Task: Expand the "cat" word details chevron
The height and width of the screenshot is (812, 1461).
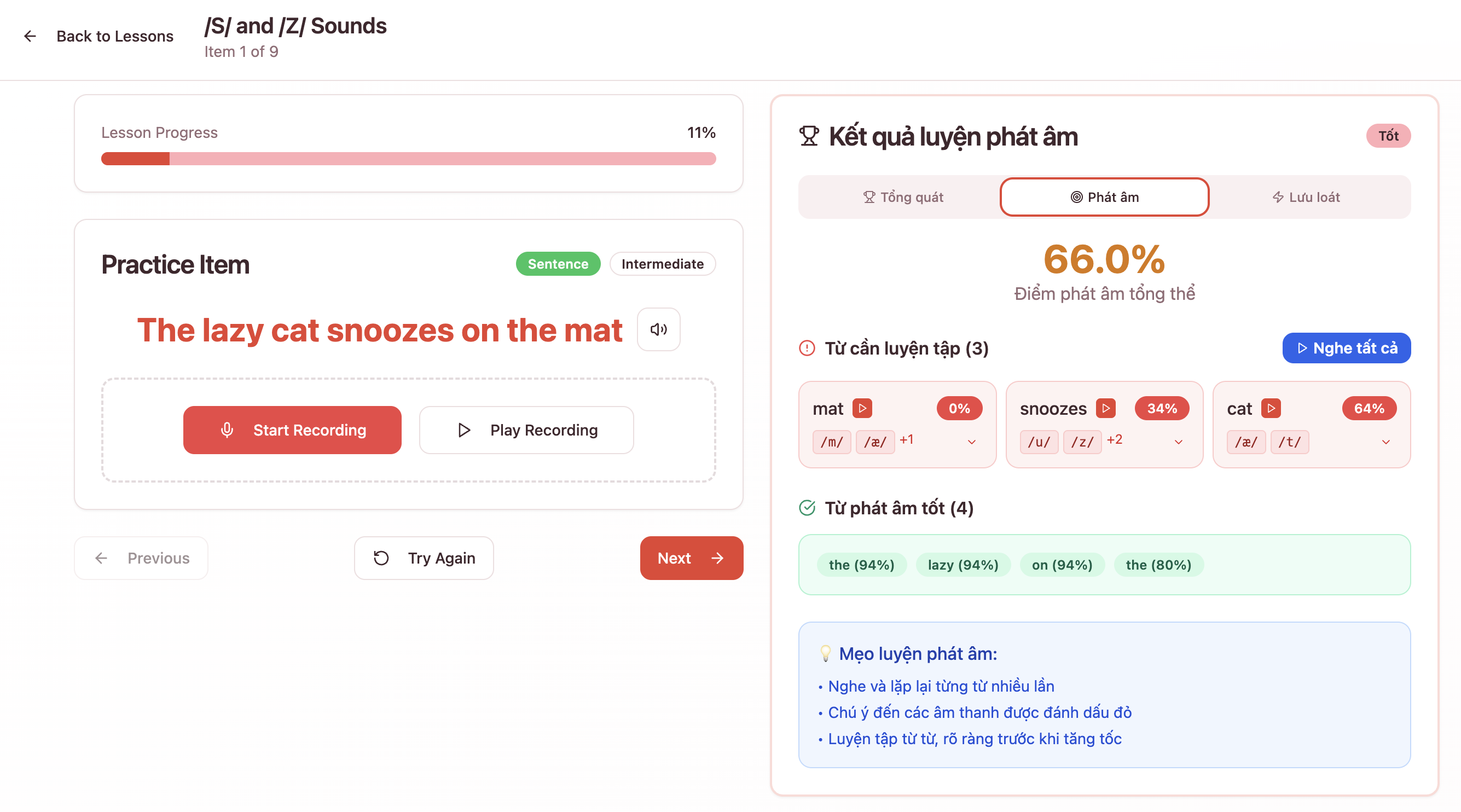Action: pyautogui.click(x=1385, y=442)
